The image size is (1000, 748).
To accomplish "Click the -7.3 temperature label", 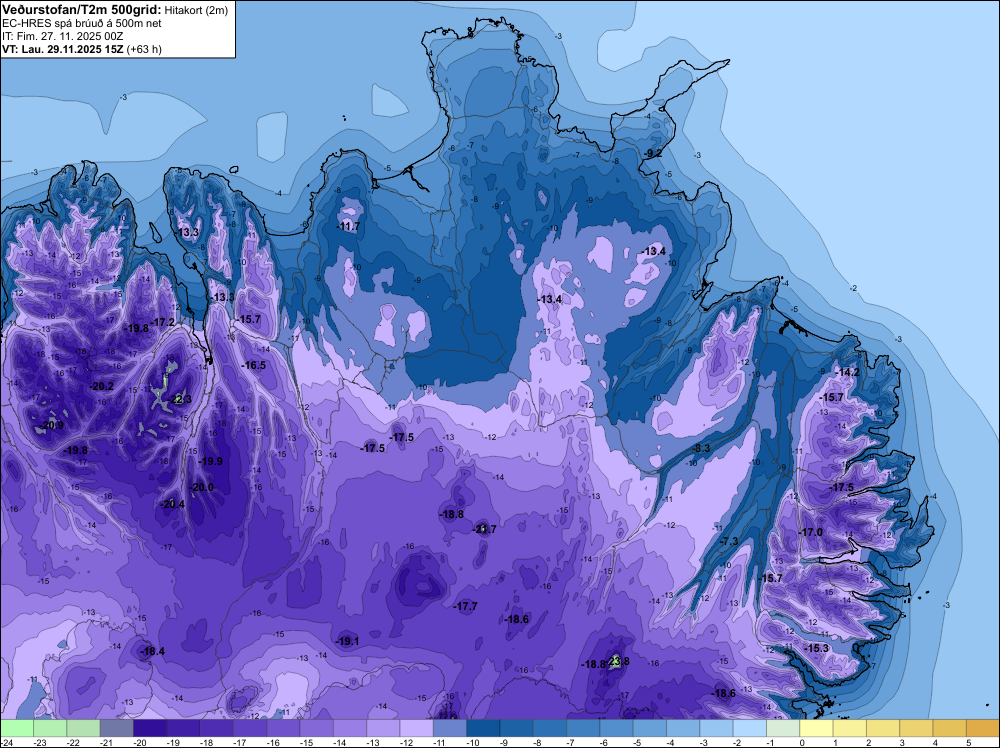I will [728, 541].
